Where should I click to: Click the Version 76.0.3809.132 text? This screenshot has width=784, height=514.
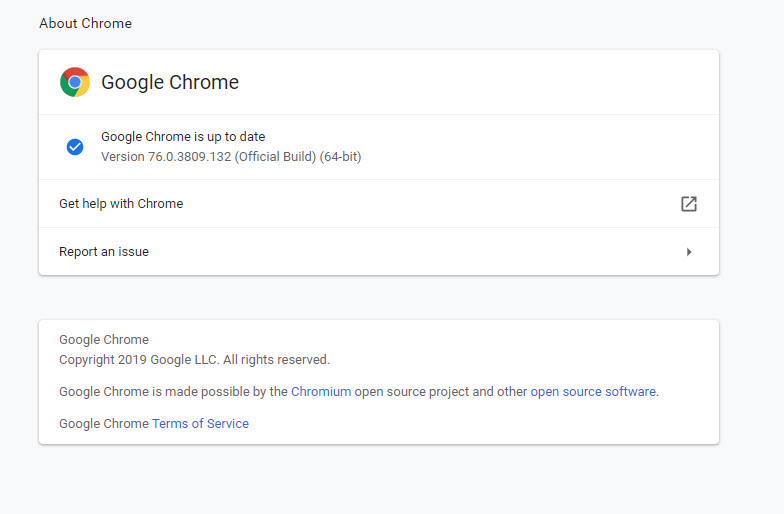[231, 156]
